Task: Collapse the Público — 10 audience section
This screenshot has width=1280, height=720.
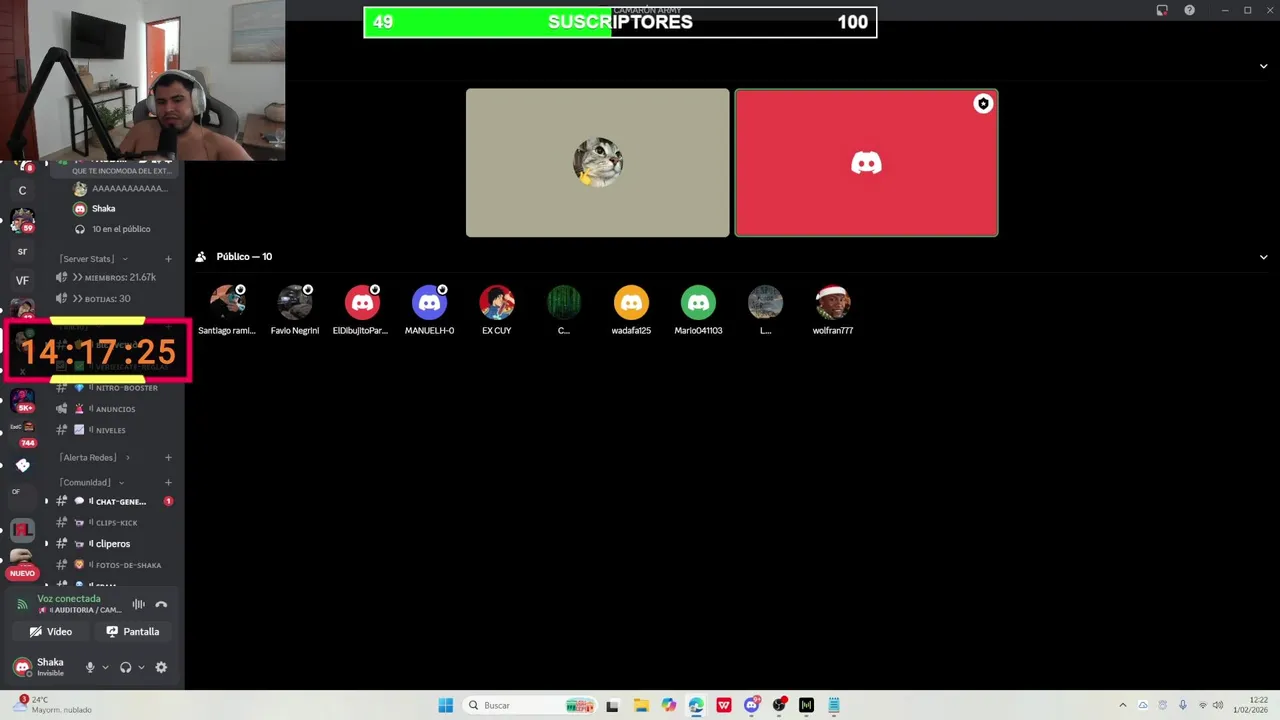Action: [x=1263, y=257]
